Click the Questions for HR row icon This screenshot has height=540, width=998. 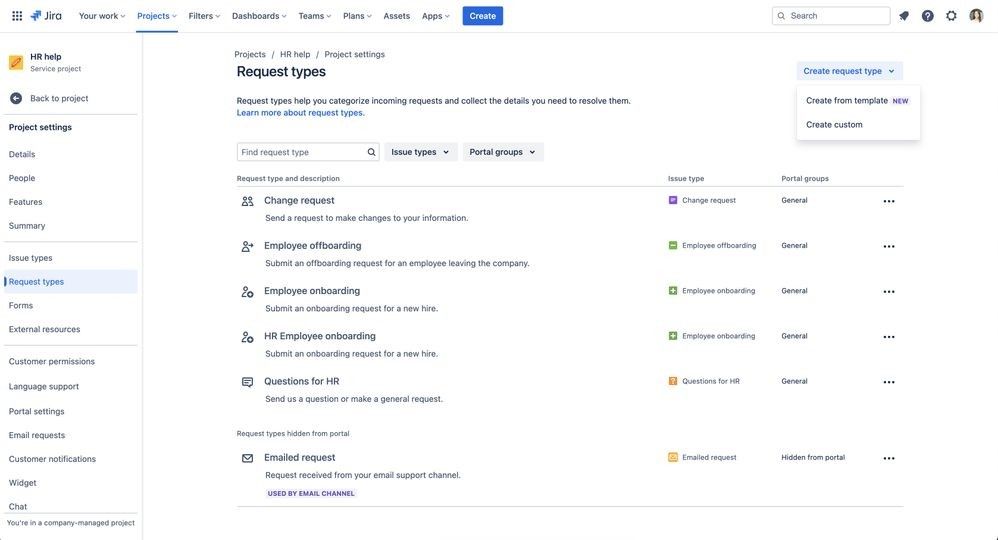pyautogui.click(x=248, y=382)
